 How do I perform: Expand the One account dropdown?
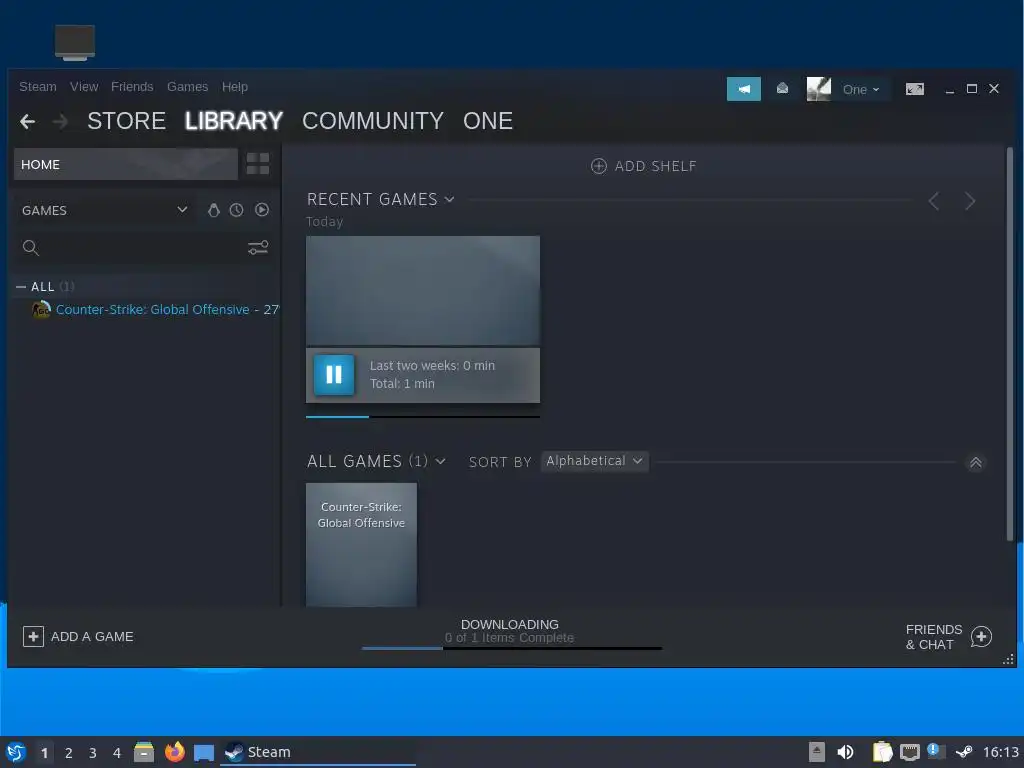coord(861,89)
